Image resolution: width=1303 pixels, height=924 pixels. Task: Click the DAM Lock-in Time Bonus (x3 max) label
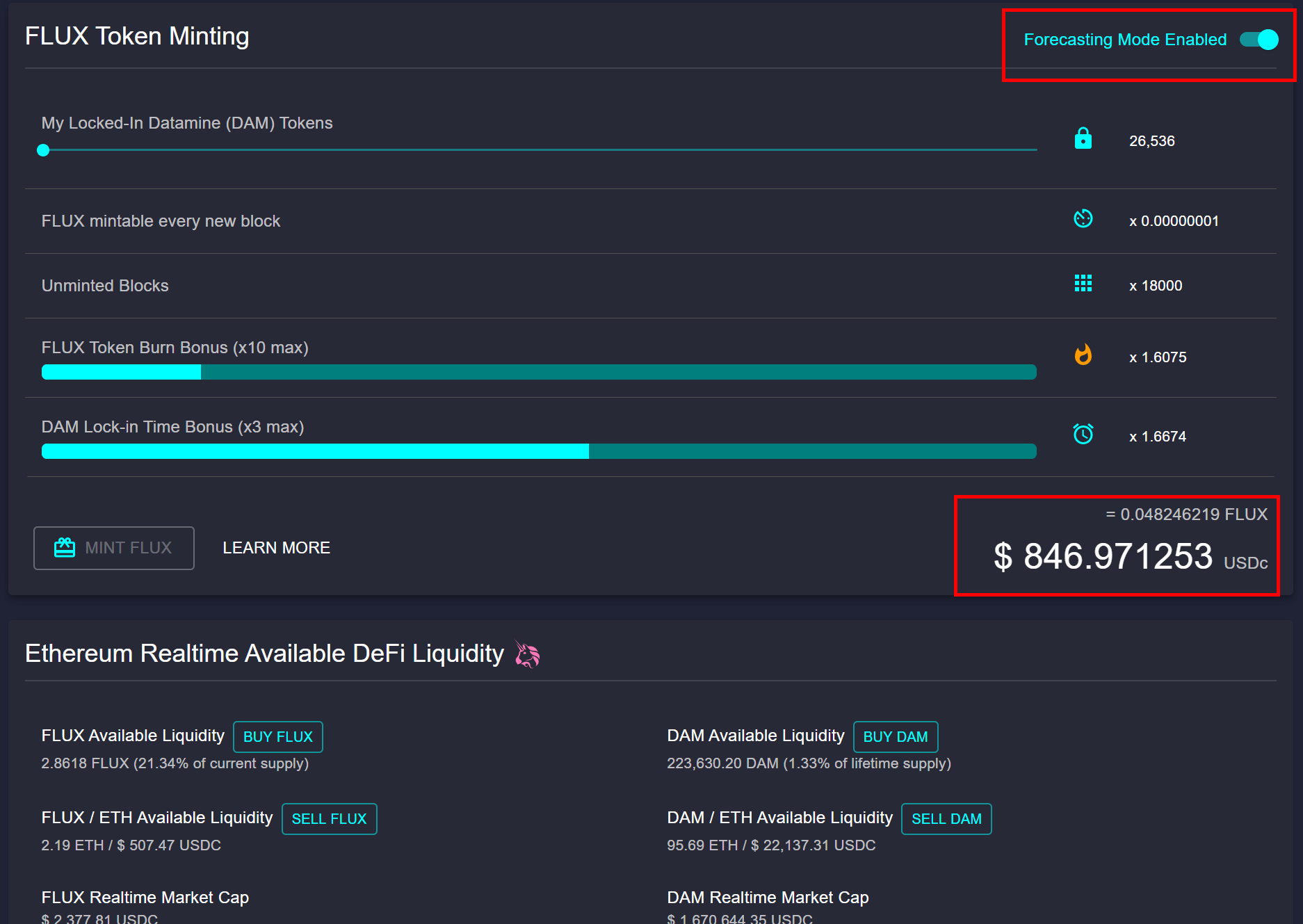(x=172, y=427)
